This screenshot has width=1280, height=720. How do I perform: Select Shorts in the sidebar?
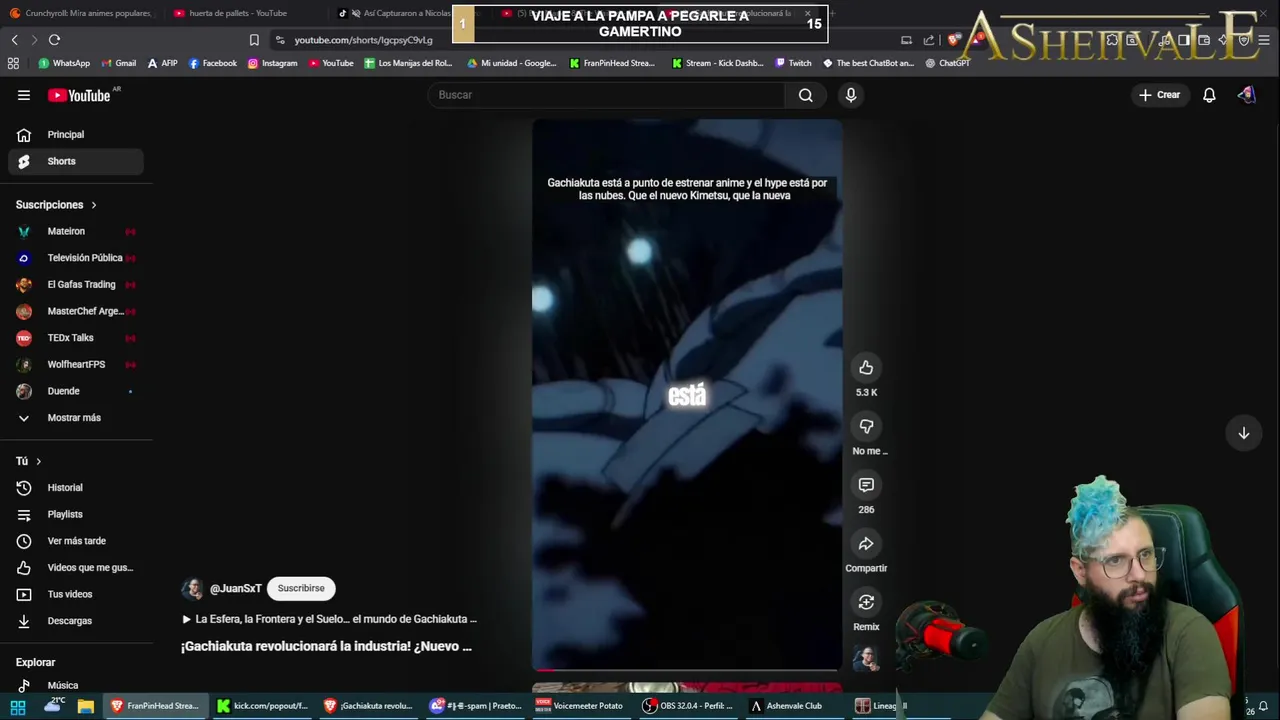point(76,161)
